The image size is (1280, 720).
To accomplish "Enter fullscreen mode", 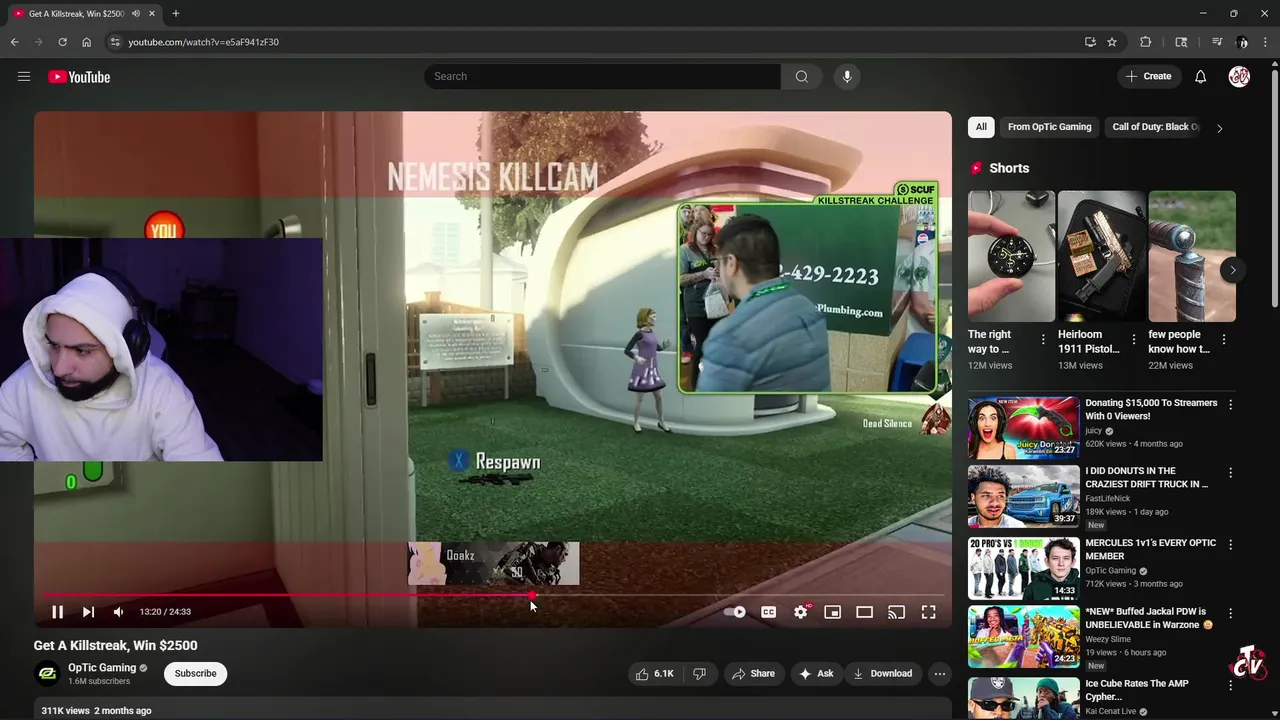I will pyautogui.click(x=928, y=612).
